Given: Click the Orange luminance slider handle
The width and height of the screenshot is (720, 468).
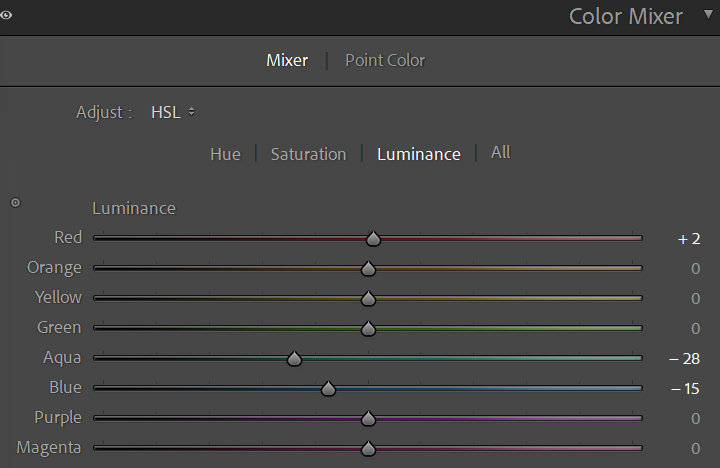Looking at the screenshot, I should pyautogui.click(x=368, y=269).
